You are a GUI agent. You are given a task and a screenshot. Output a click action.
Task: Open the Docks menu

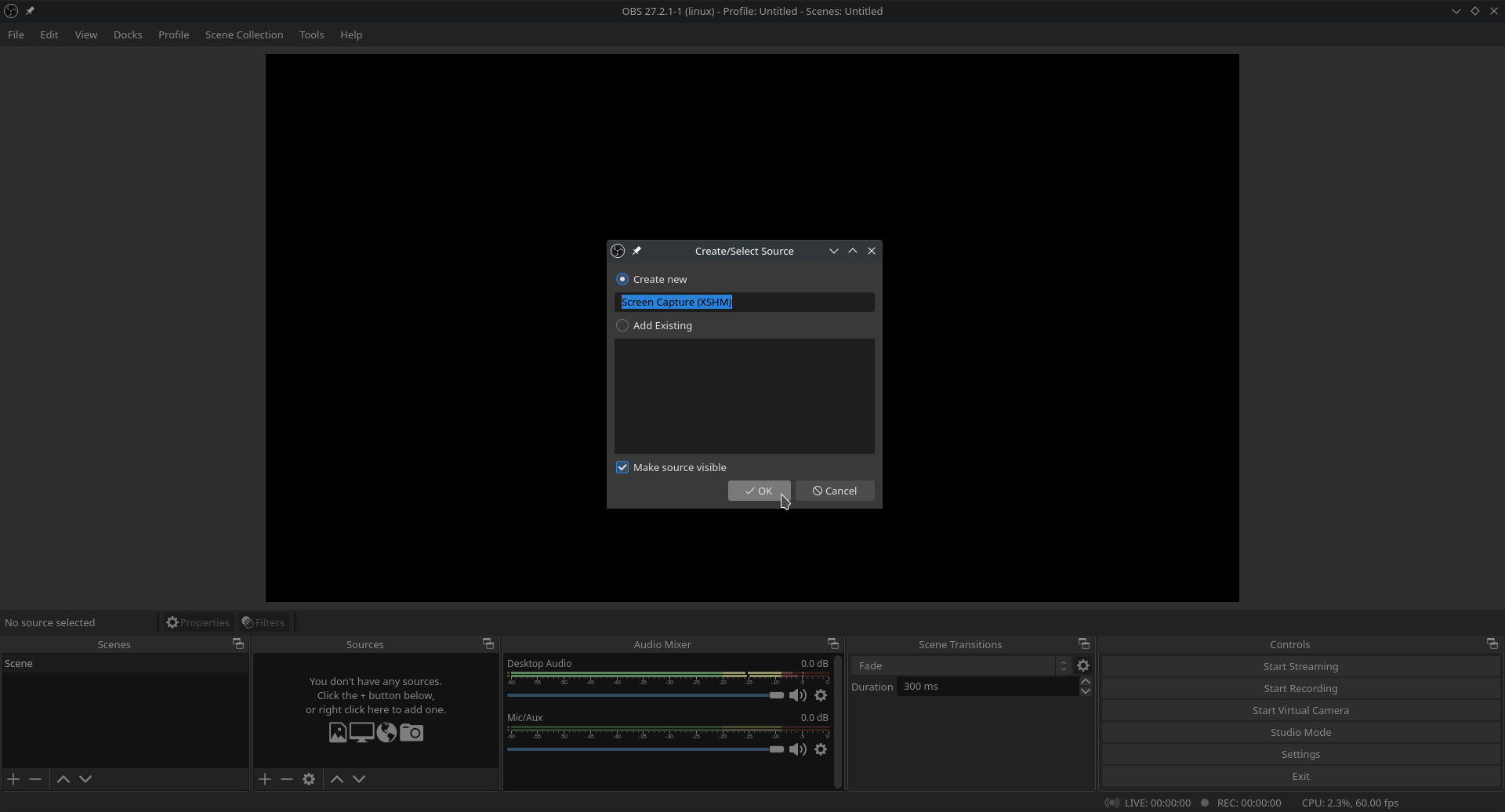pyautogui.click(x=128, y=34)
